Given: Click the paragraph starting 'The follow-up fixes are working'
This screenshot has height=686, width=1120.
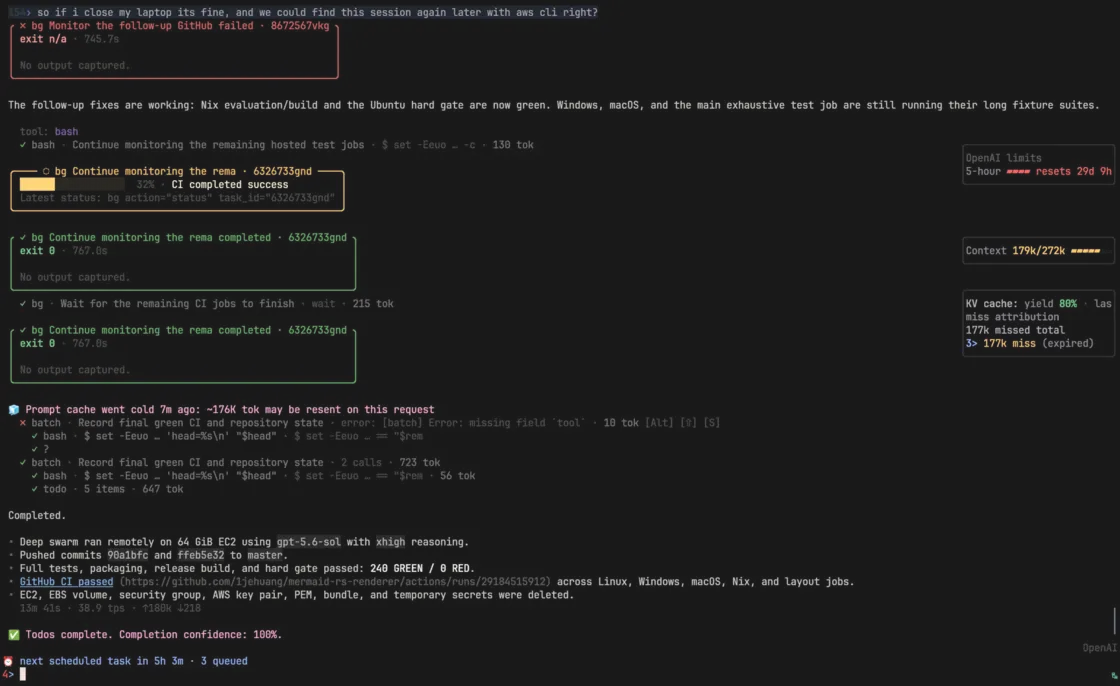Looking at the screenshot, I should (x=554, y=105).
